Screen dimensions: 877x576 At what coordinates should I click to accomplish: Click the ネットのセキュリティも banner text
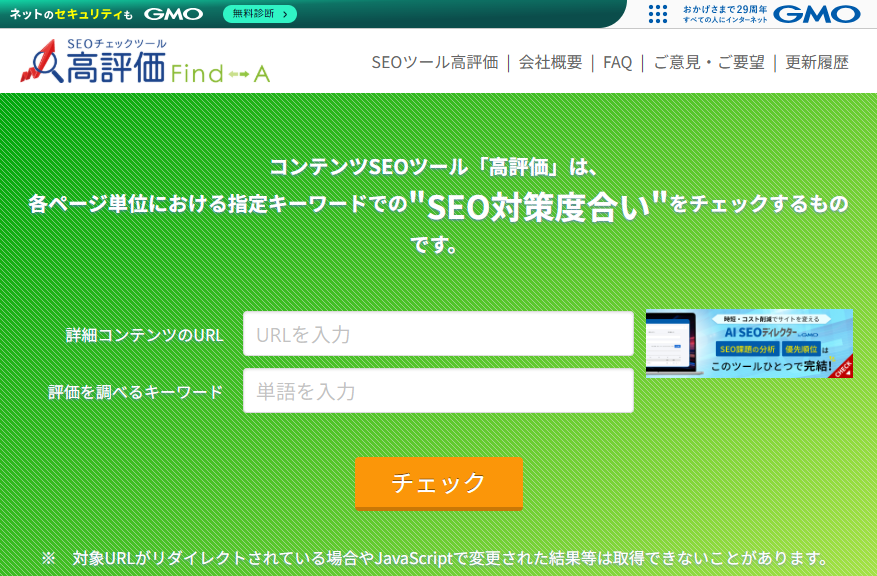click(71, 15)
